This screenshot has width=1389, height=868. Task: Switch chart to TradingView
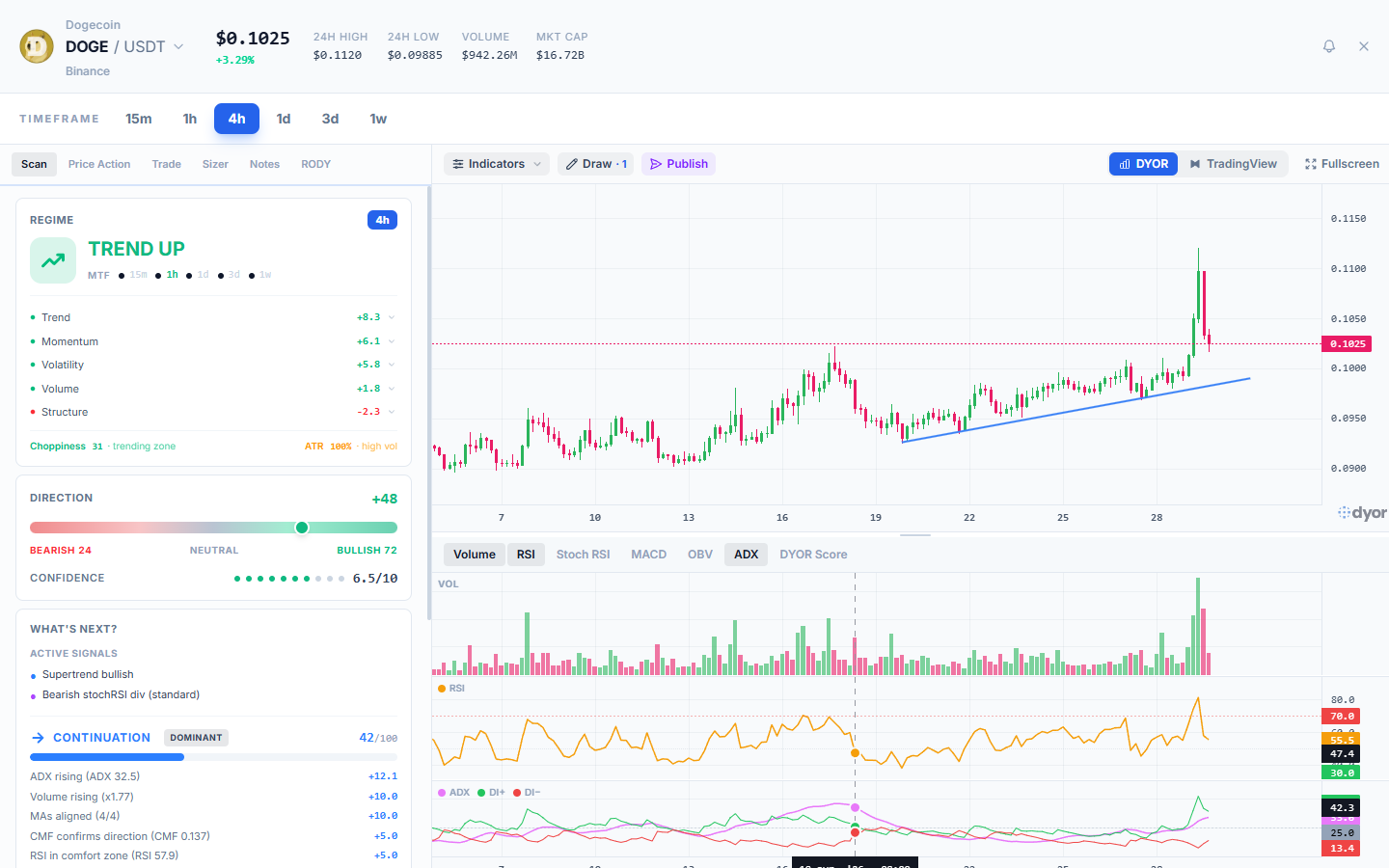click(x=1233, y=164)
